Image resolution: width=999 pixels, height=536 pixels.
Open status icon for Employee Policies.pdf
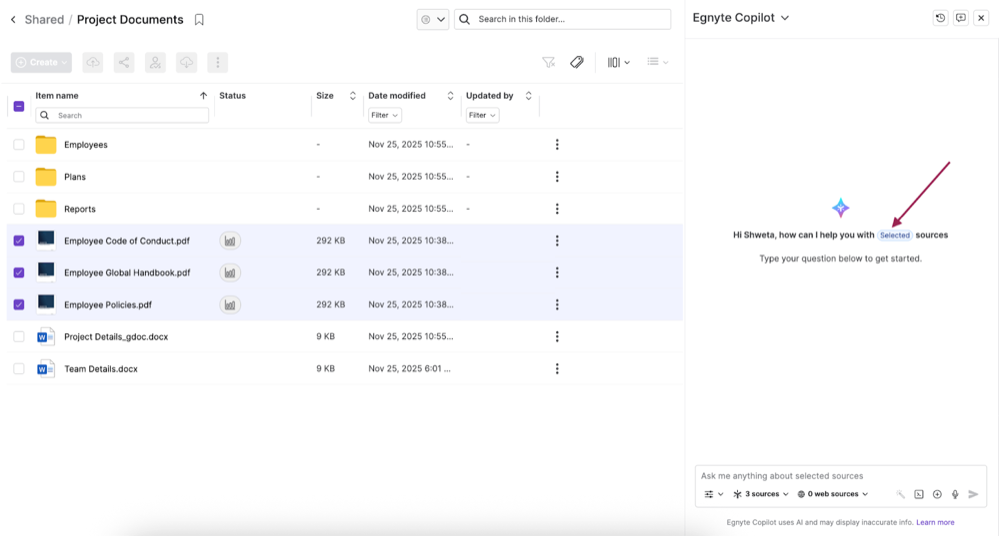click(x=230, y=305)
